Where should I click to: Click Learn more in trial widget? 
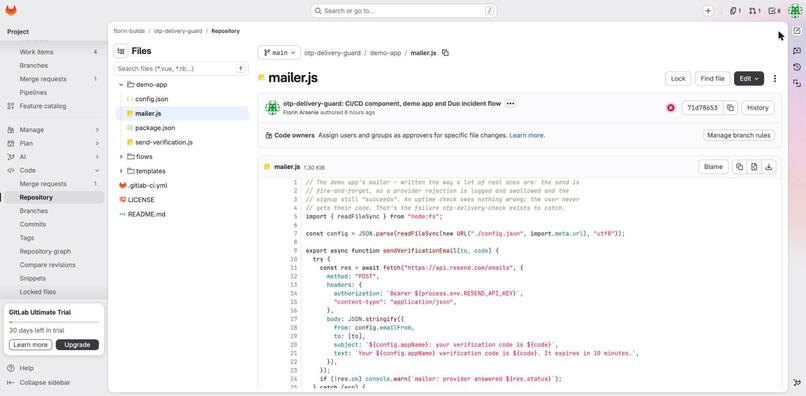pos(30,345)
